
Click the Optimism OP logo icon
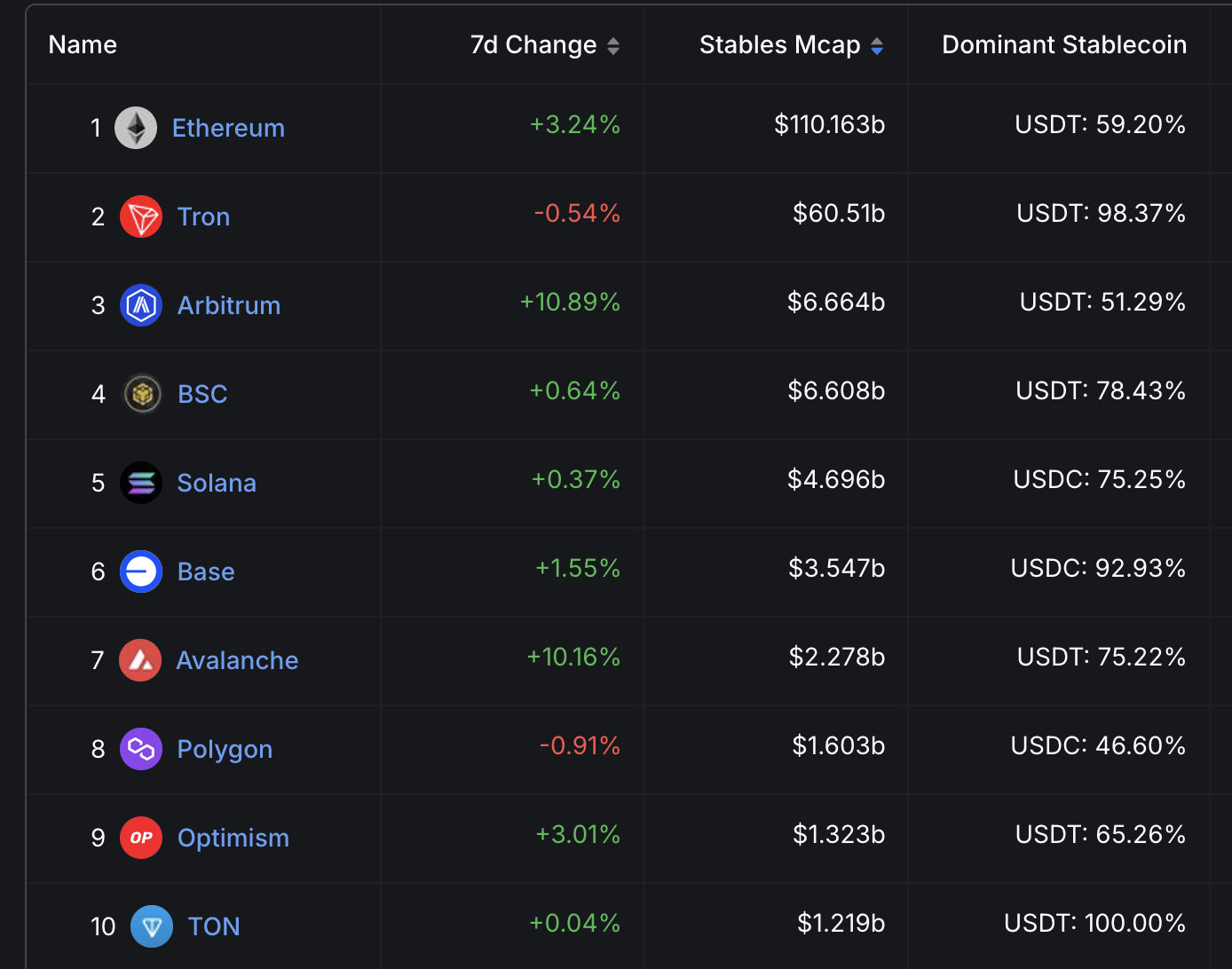click(141, 838)
